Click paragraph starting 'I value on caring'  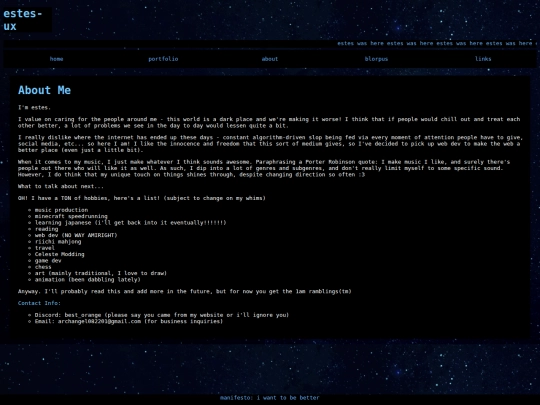[269, 122]
